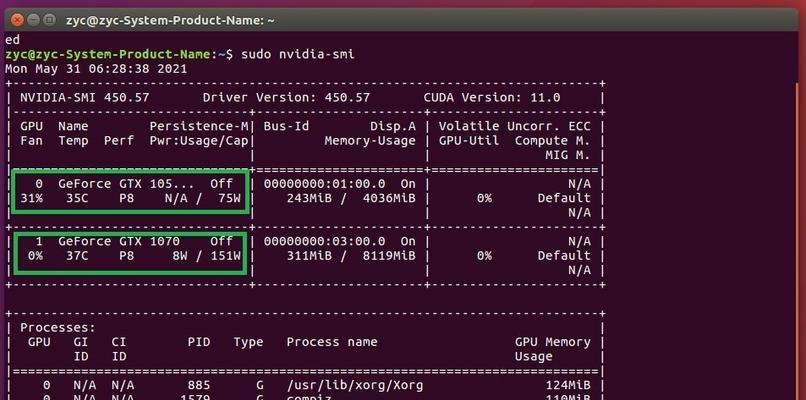Image resolution: width=806 pixels, height=400 pixels.
Task: Click the Process name column header
Action: point(332,342)
